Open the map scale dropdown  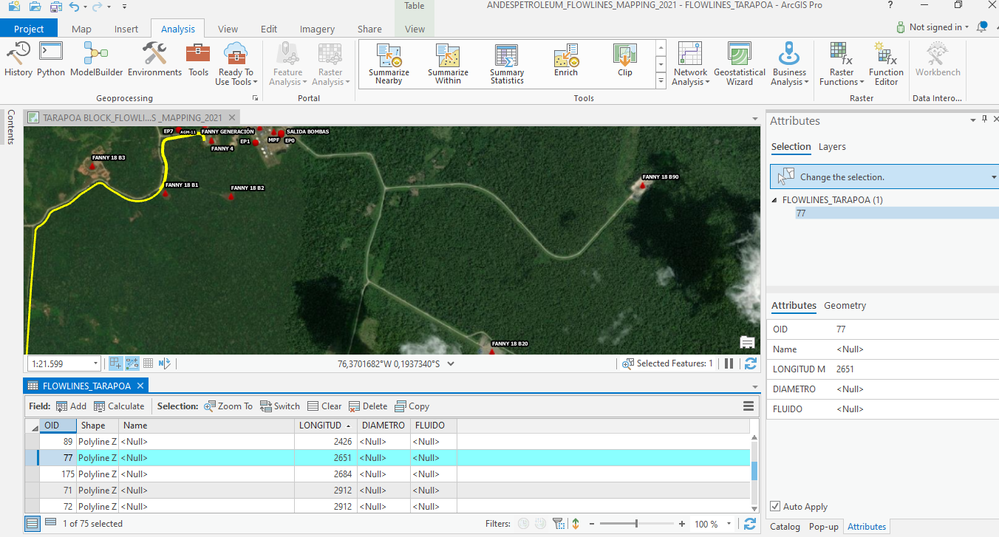point(96,364)
